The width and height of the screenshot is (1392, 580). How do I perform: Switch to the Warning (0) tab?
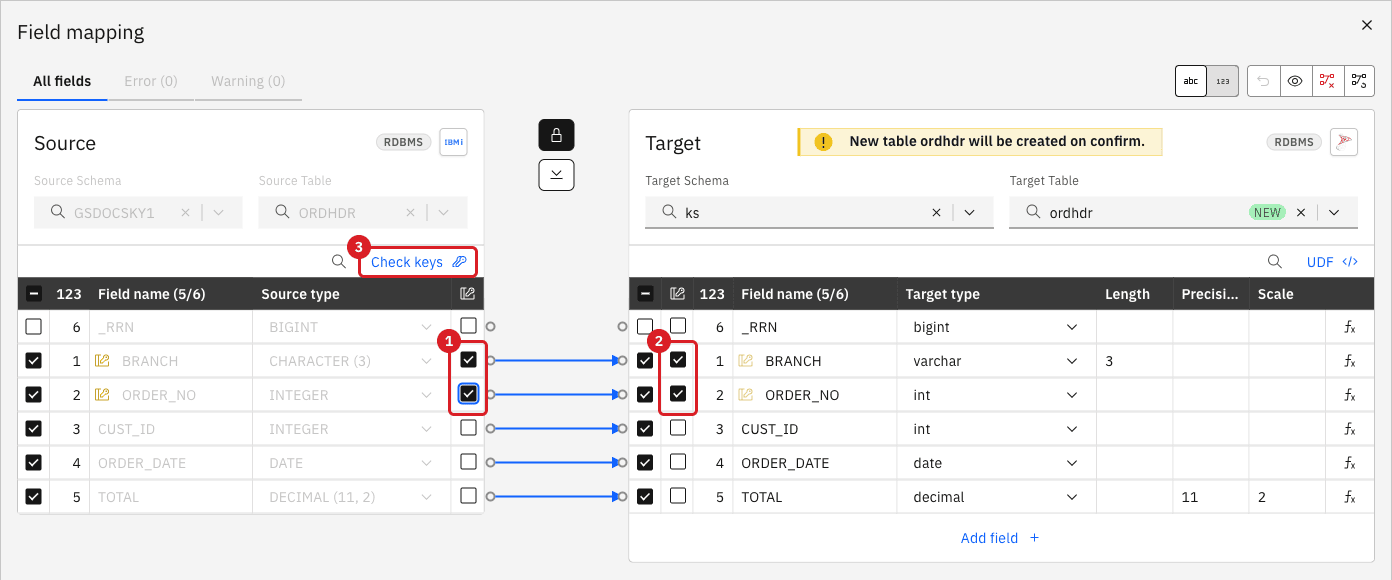click(x=248, y=81)
